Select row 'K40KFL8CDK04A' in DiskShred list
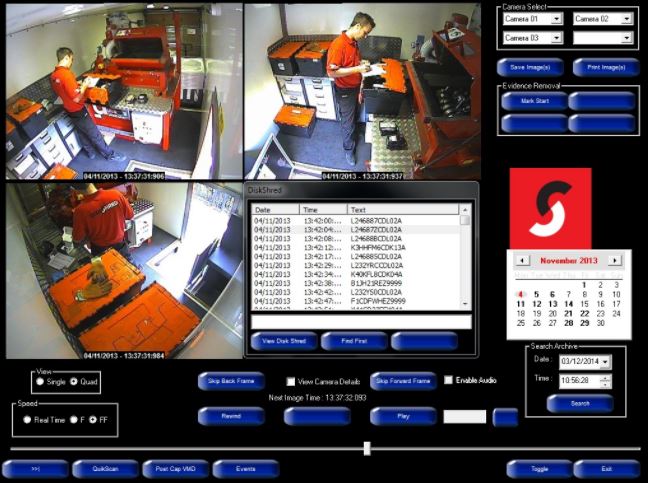 click(356, 274)
